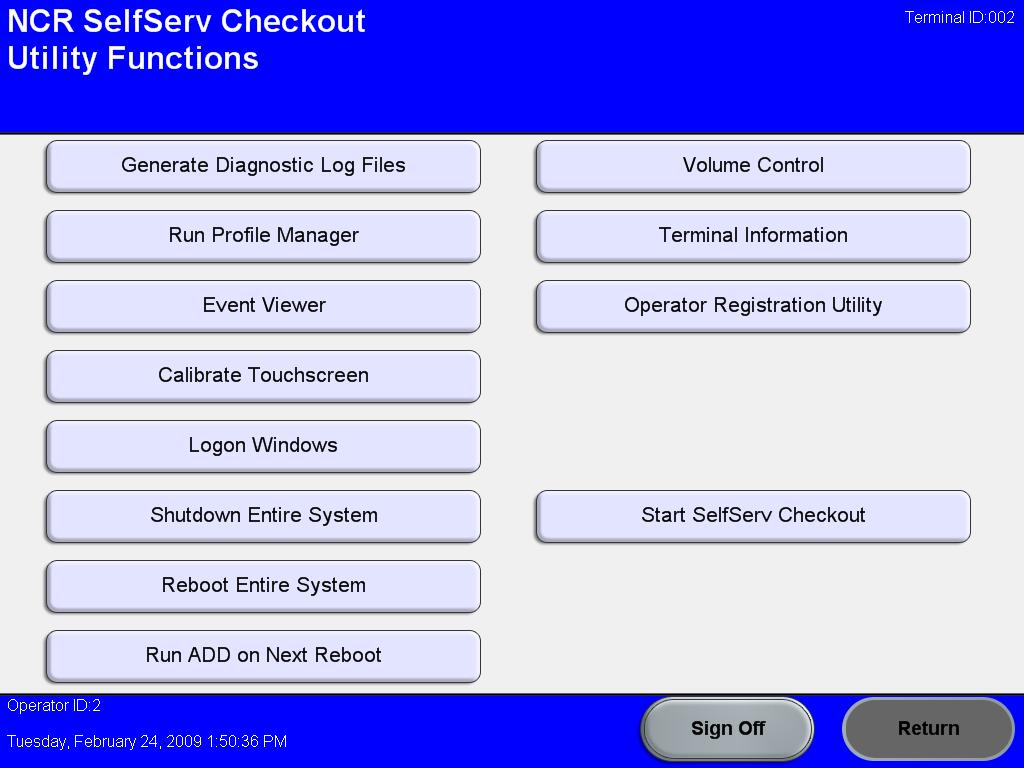Open Run Profile Manager
Screen dimensions: 1024x768
click(x=263, y=236)
